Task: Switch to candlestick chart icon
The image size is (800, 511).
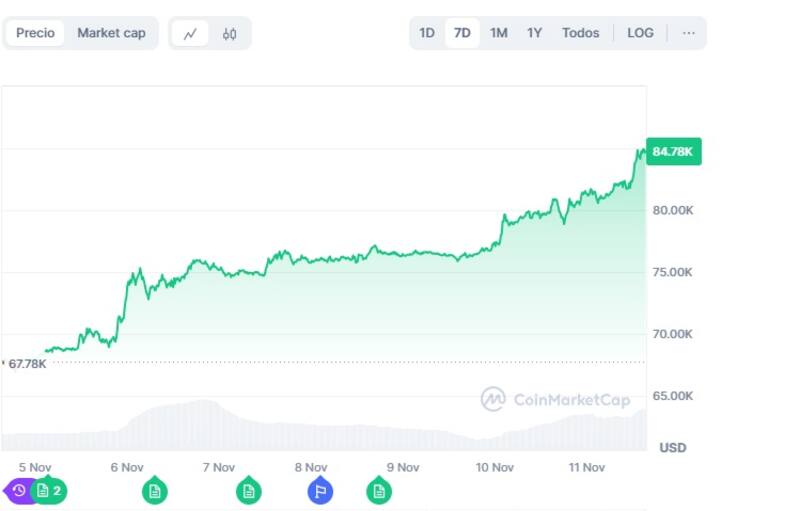Action: (230, 33)
